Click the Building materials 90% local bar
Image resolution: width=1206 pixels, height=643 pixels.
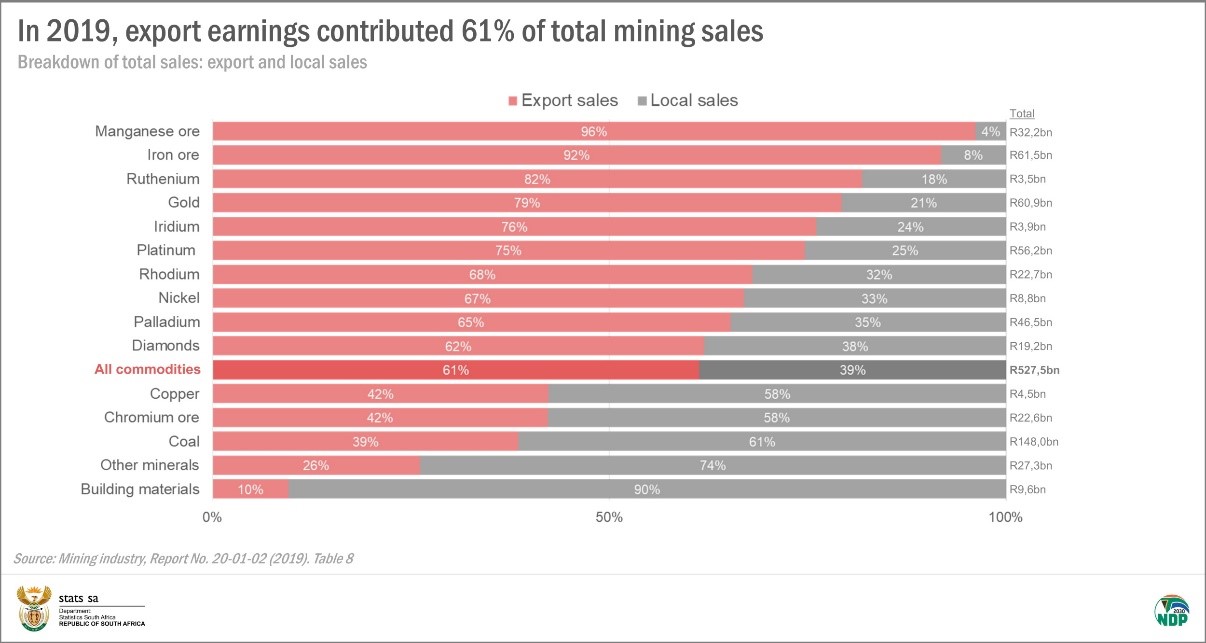point(647,489)
